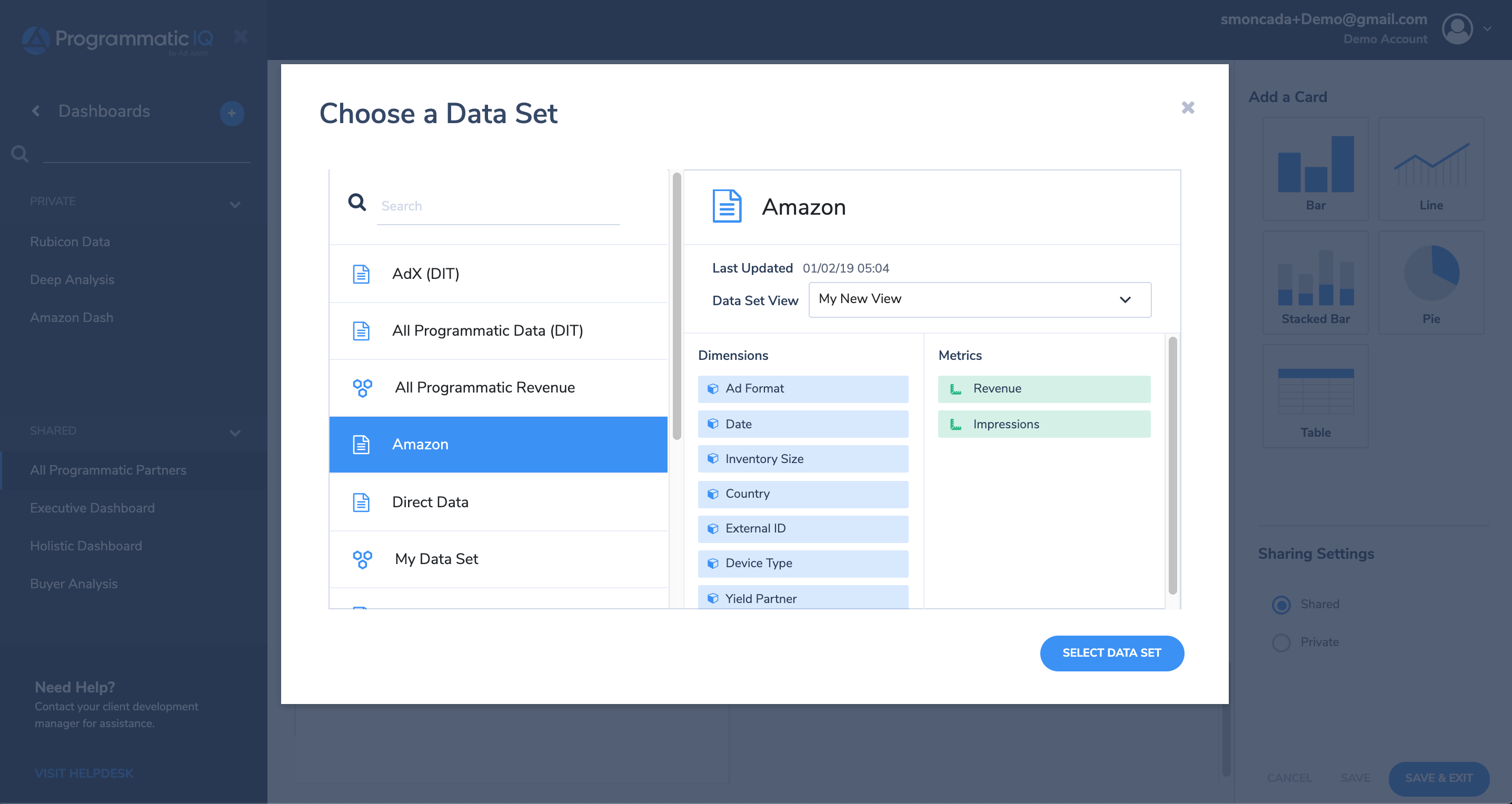Click the External ID cube icon

712,528
